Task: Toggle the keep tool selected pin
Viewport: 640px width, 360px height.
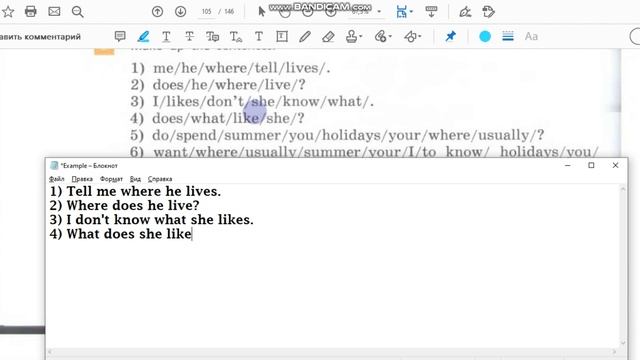Action: (x=450, y=36)
